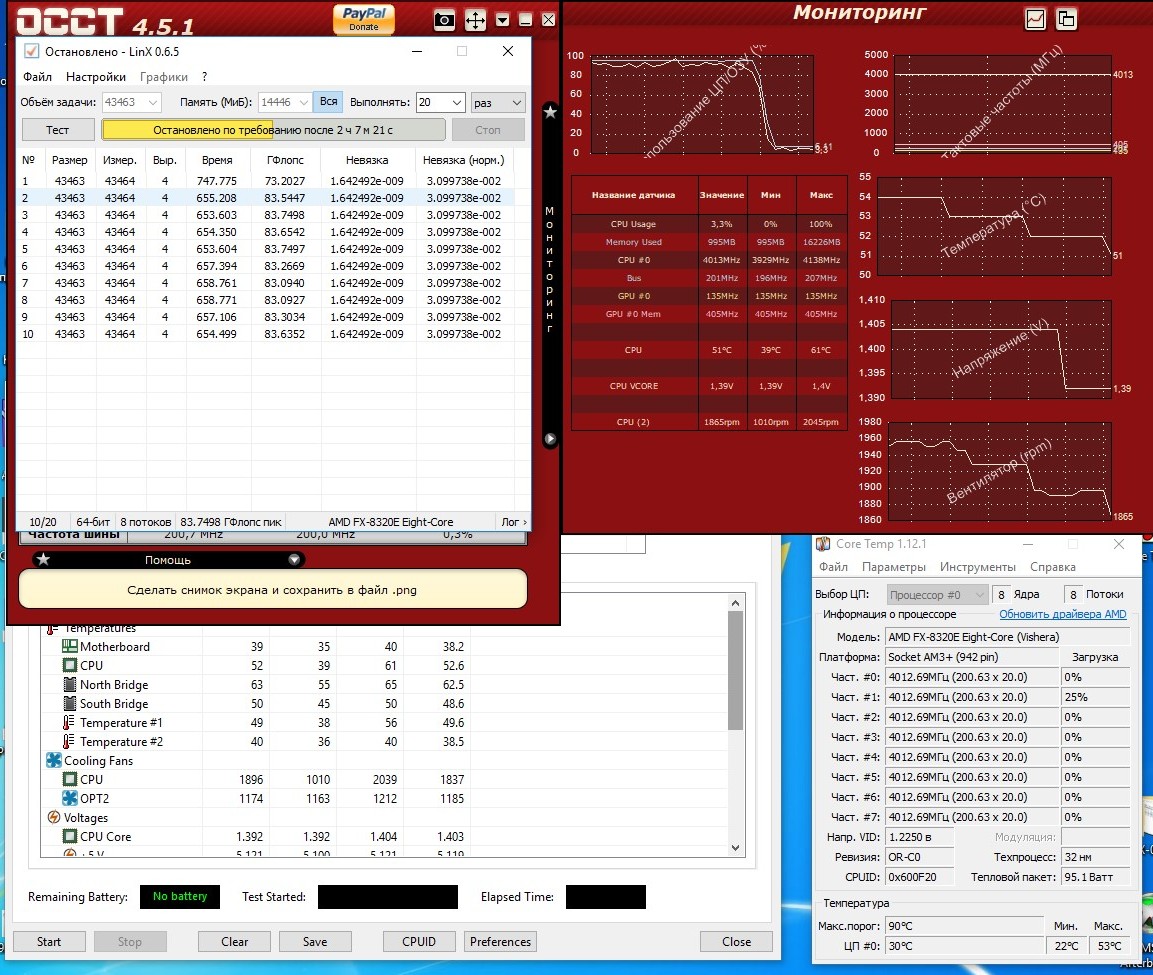Click the star icon on Мониторинг side strip

point(550,112)
